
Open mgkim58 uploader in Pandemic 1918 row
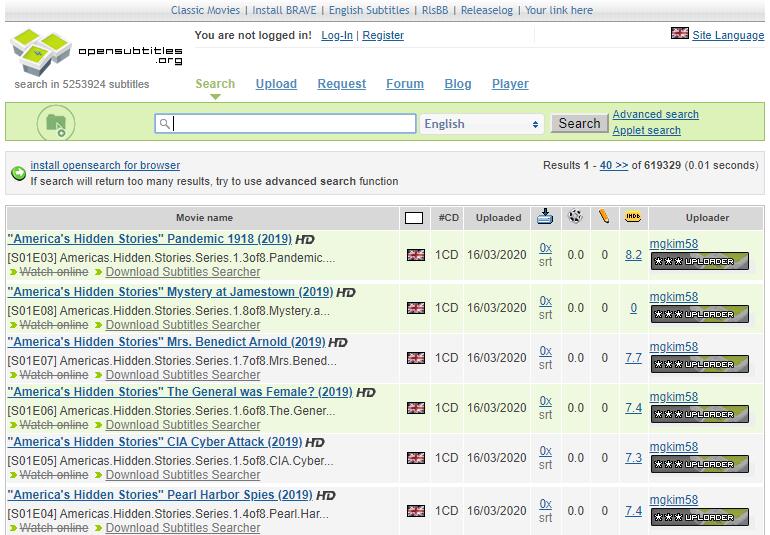(x=674, y=244)
